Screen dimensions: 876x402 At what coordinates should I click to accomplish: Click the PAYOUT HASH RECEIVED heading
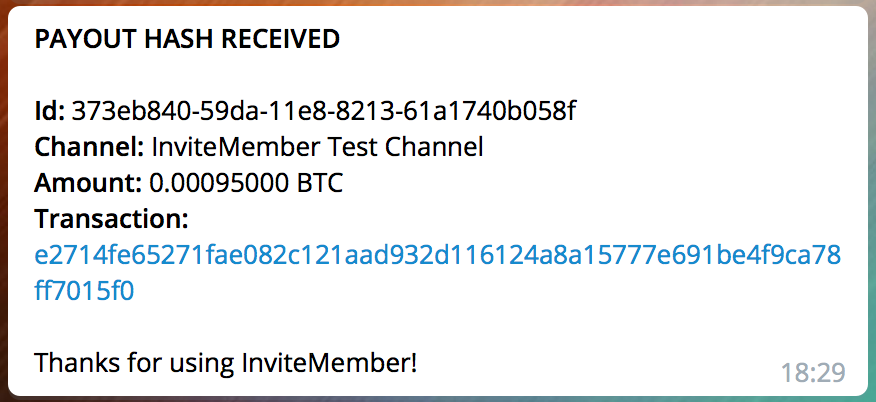[x=187, y=39]
